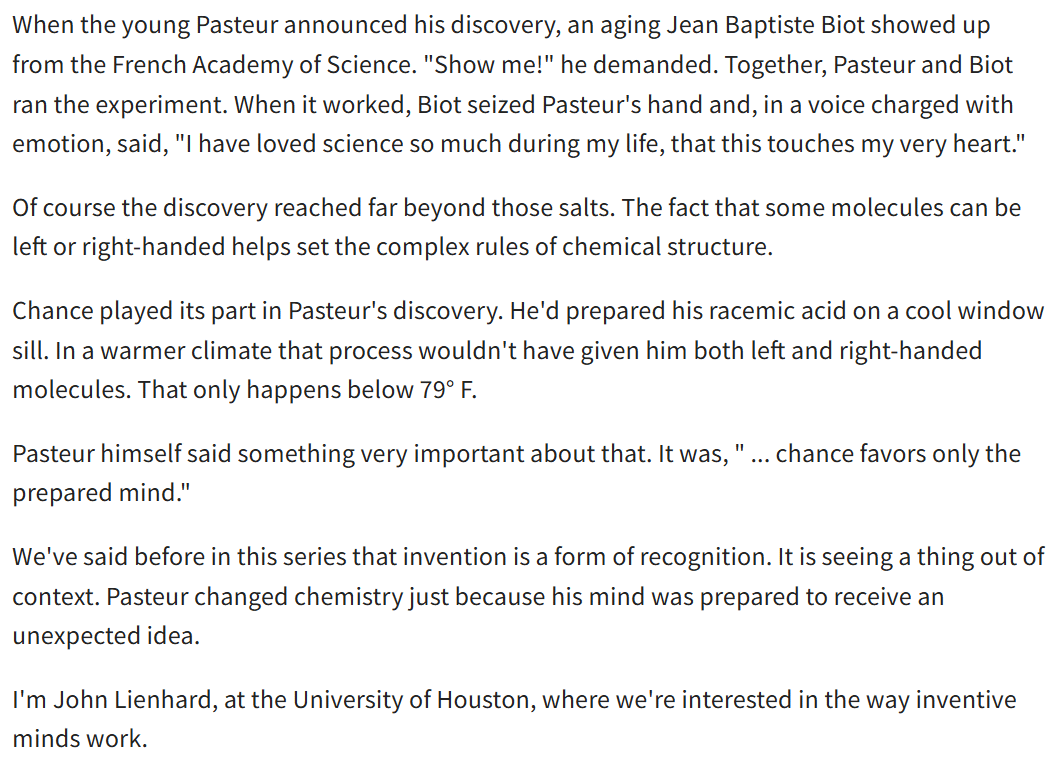Click the words "prepared mind."
Screen dimensions: 1054x764
pos(102,493)
